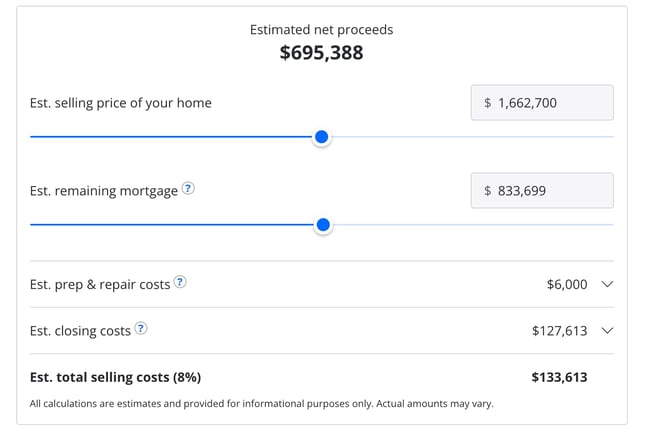Click filled blue part of selling price slider
The image size is (650, 434).
pyautogui.click(x=170, y=137)
